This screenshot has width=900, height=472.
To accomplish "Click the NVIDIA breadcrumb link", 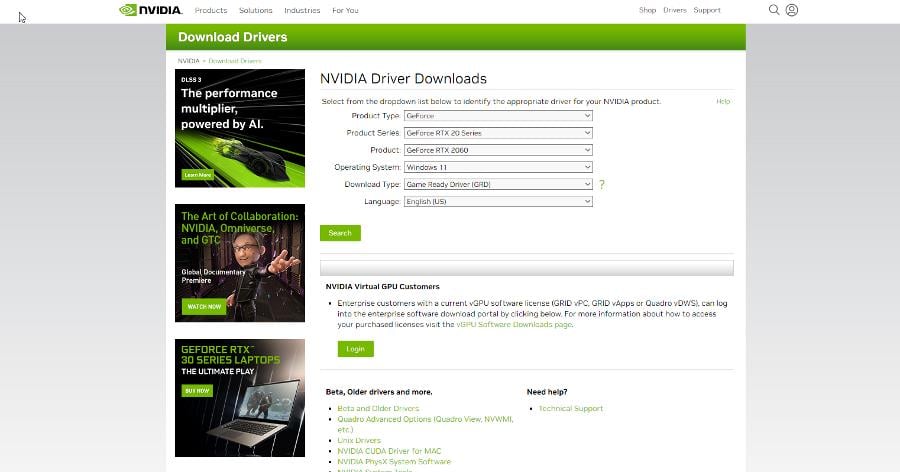I will (188, 61).
